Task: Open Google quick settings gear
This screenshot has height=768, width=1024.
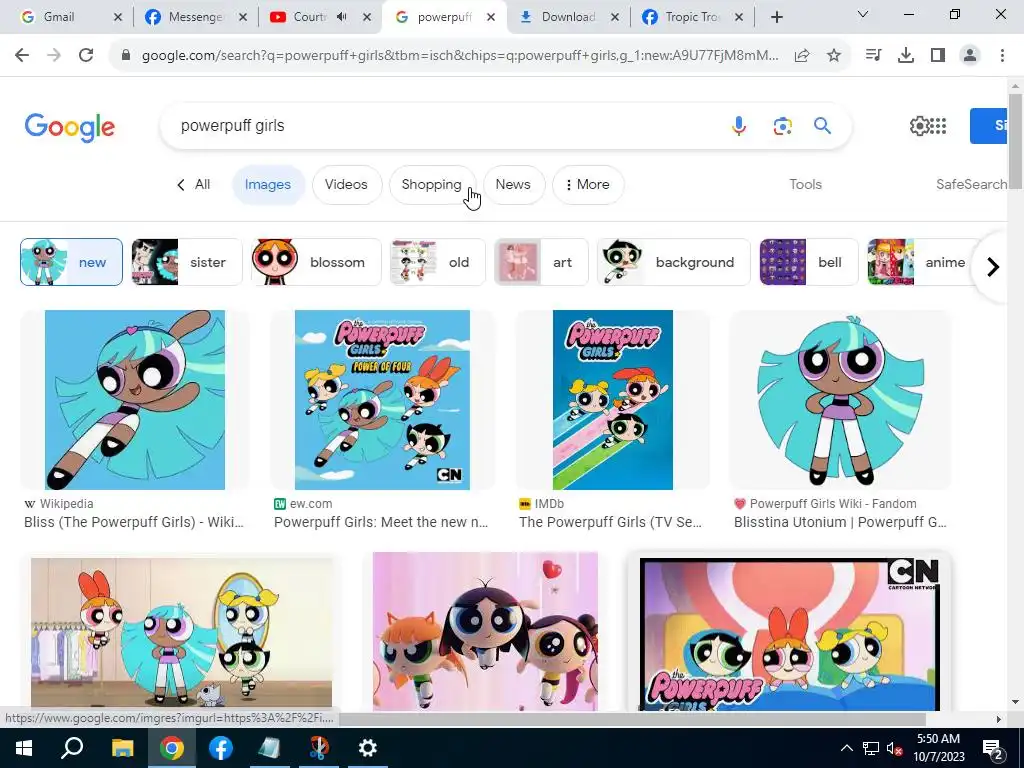Action: pos(919,125)
